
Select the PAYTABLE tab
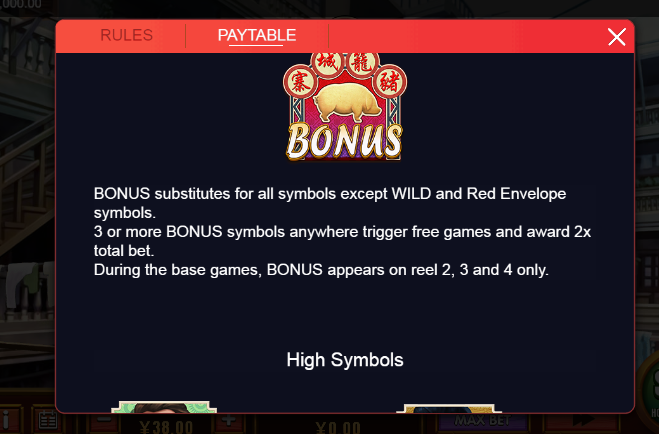pyautogui.click(x=257, y=35)
